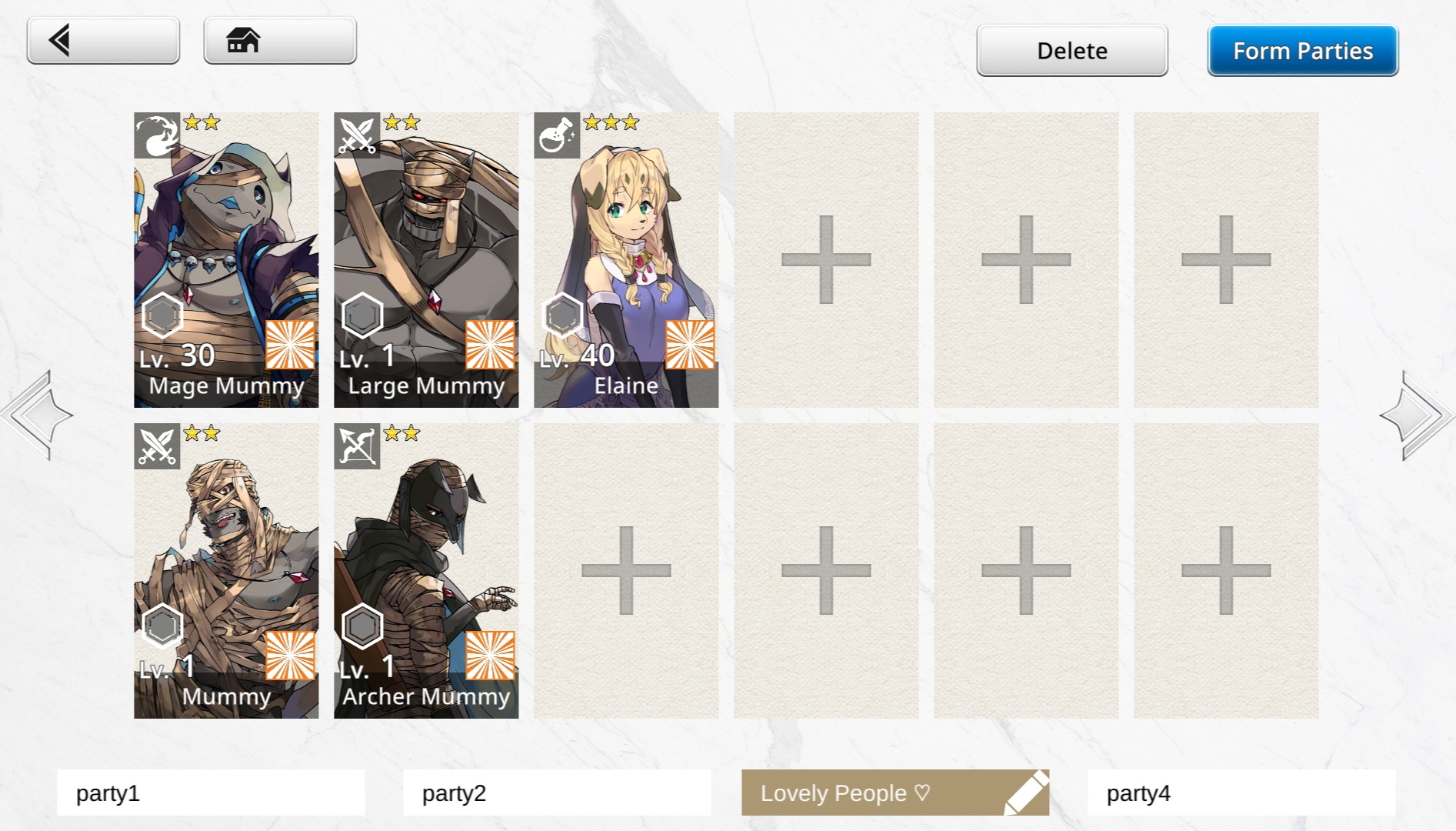The width and height of the screenshot is (1456, 831).
Task: Click the Form Parties button
Action: (x=1303, y=51)
